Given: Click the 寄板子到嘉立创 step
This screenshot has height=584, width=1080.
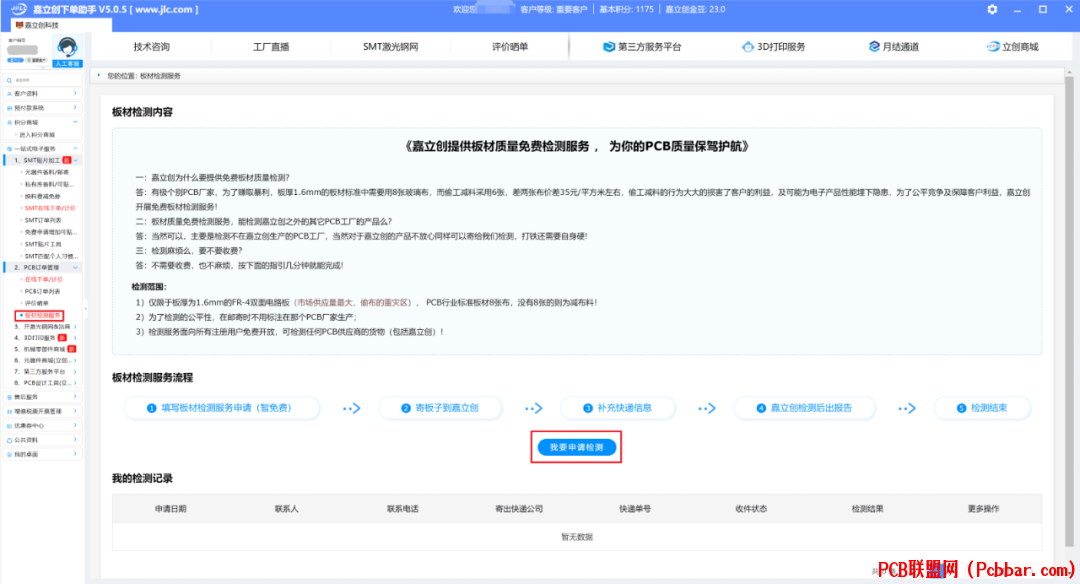Looking at the screenshot, I should 440,408.
